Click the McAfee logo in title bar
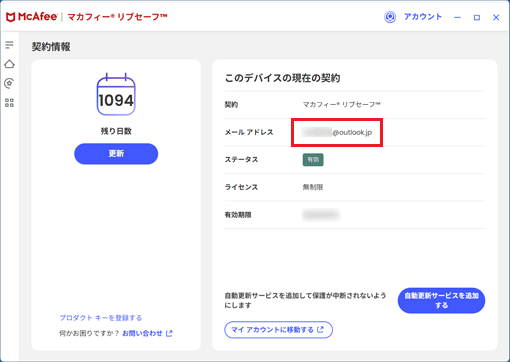 (x=32, y=17)
